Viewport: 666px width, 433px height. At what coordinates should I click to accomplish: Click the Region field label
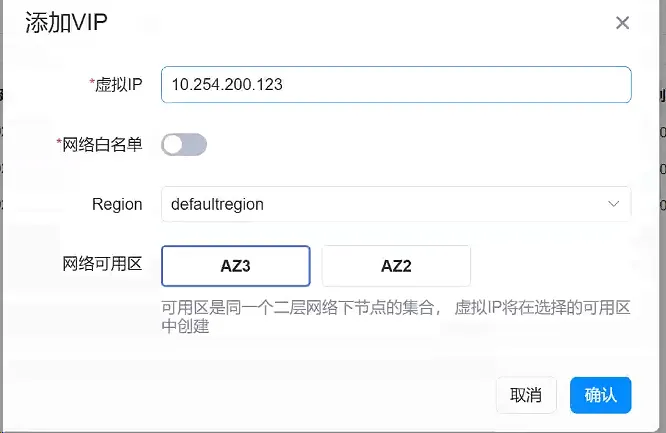click(x=117, y=204)
